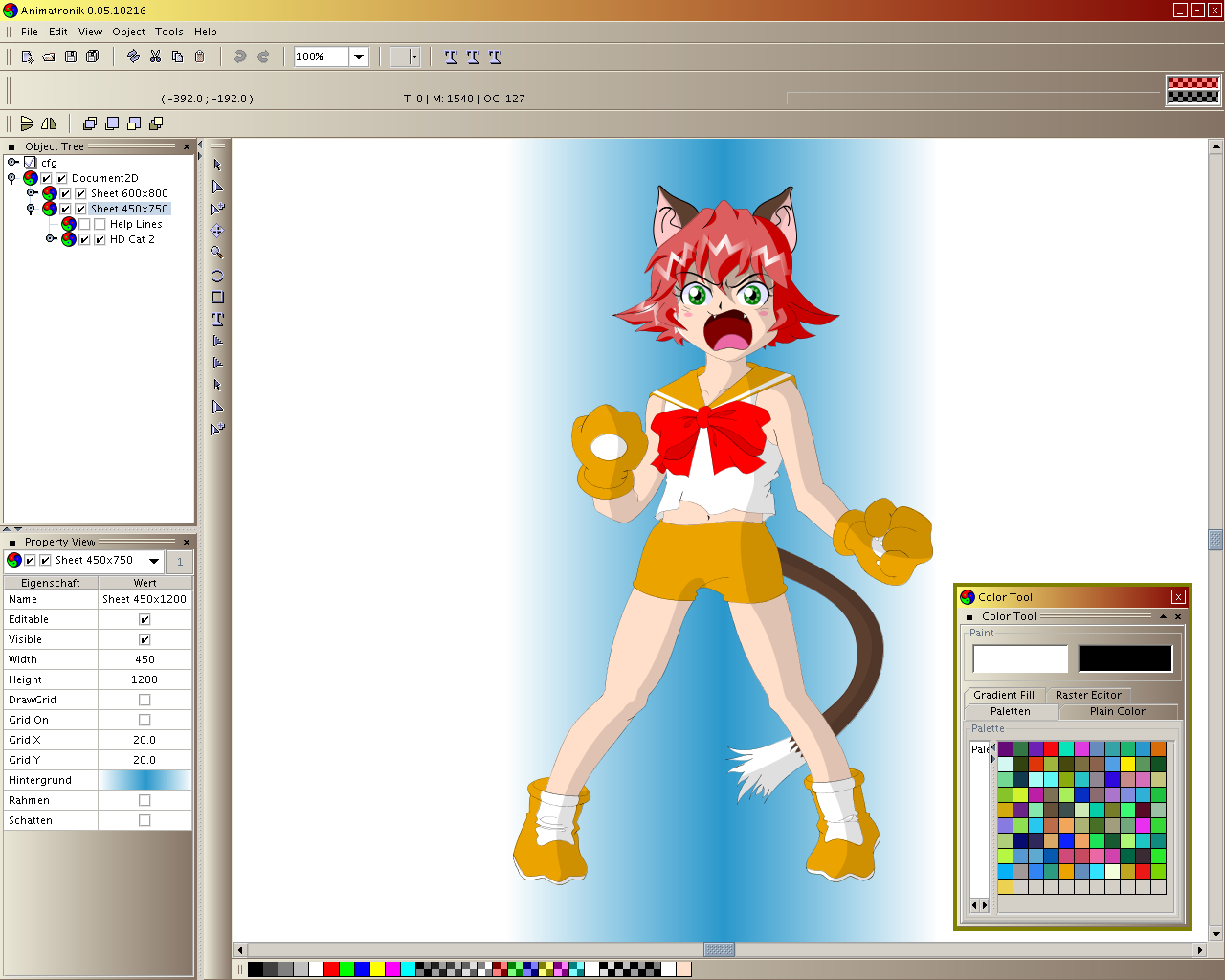
Task: Click the Save All icon
Action: [x=93, y=56]
